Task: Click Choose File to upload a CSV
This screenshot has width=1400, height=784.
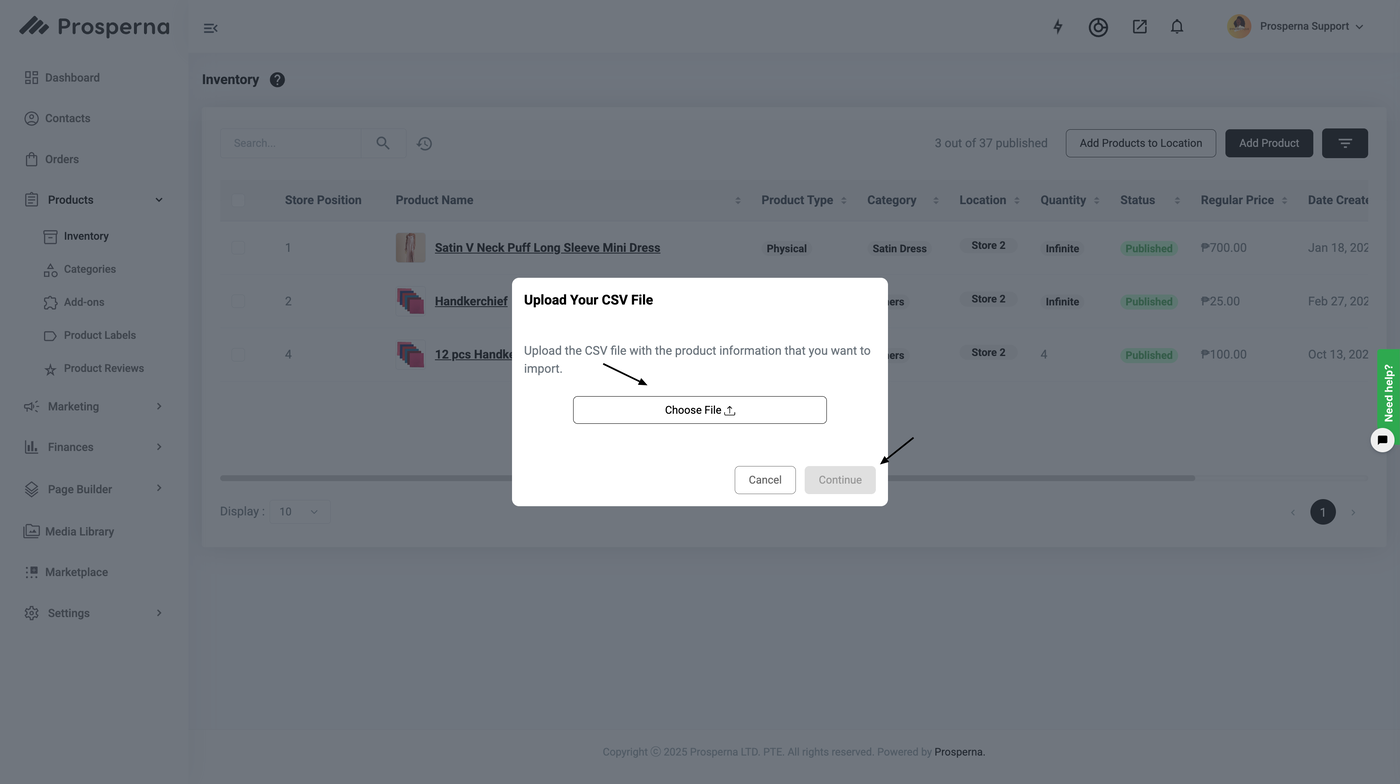Action: tap(700, 410)
